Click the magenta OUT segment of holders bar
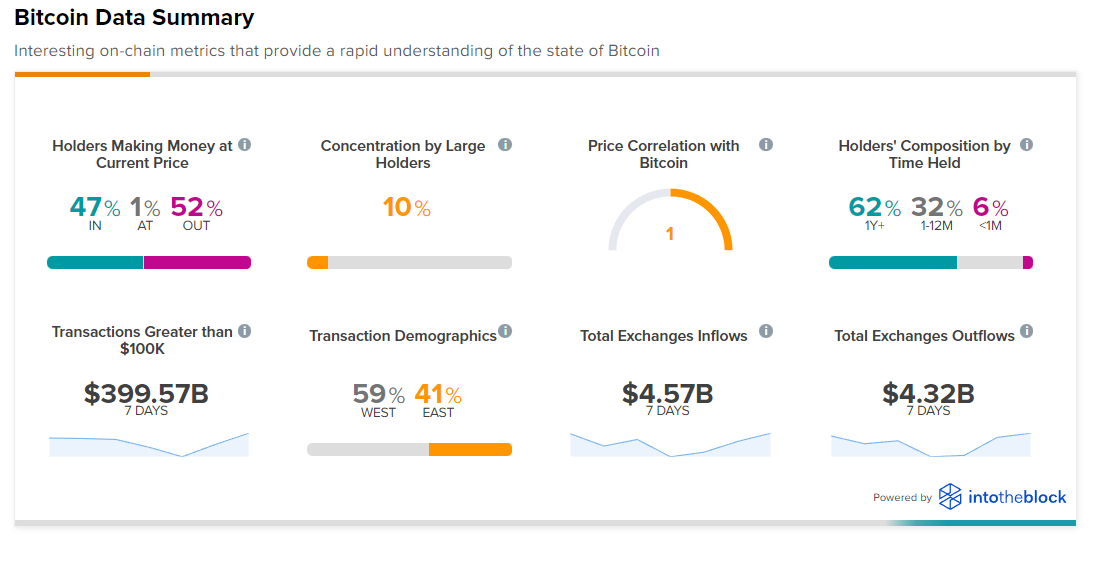The image size is (1095, 562). pos(197,263)
